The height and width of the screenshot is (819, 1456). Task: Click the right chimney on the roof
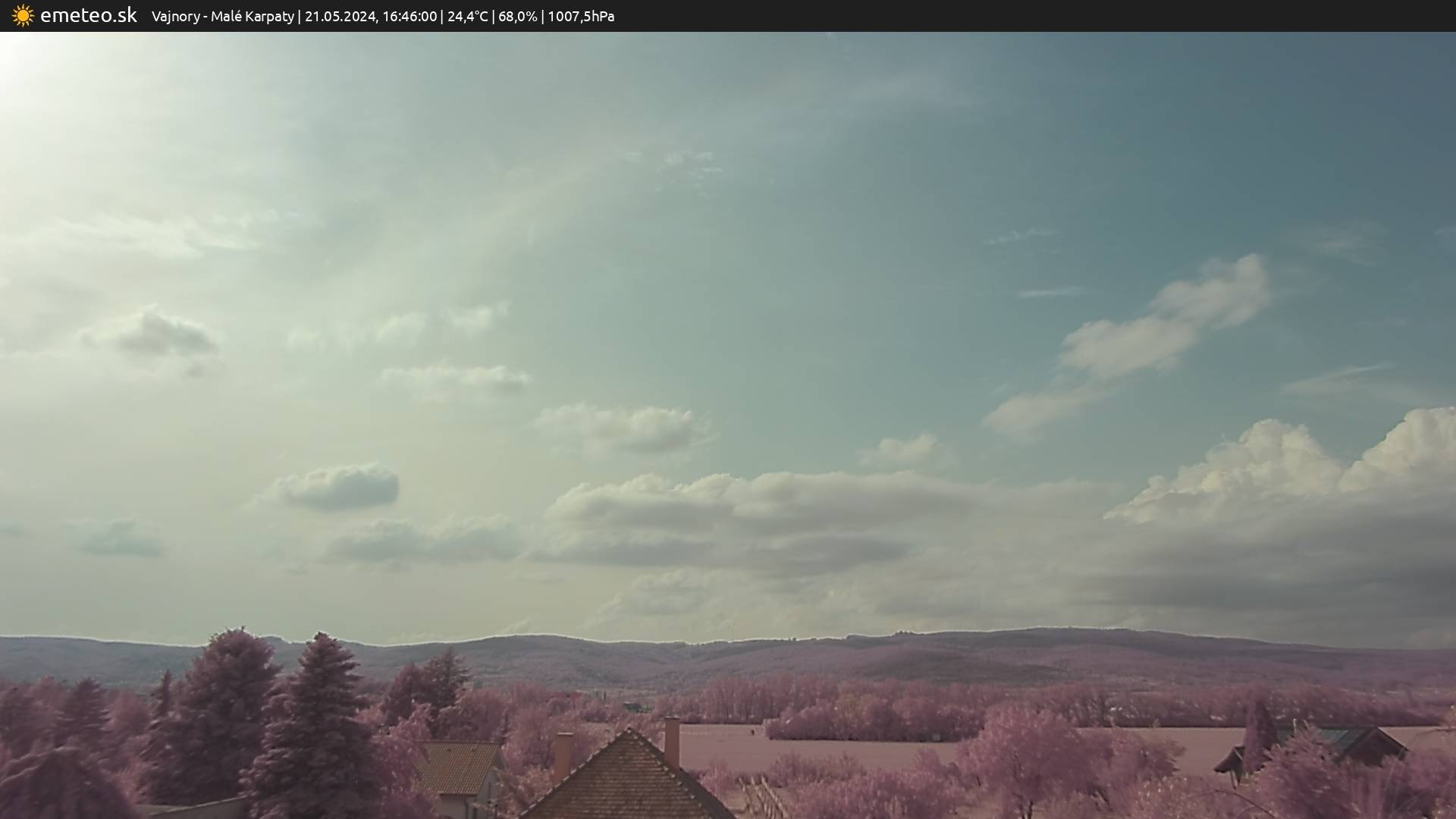672,742
